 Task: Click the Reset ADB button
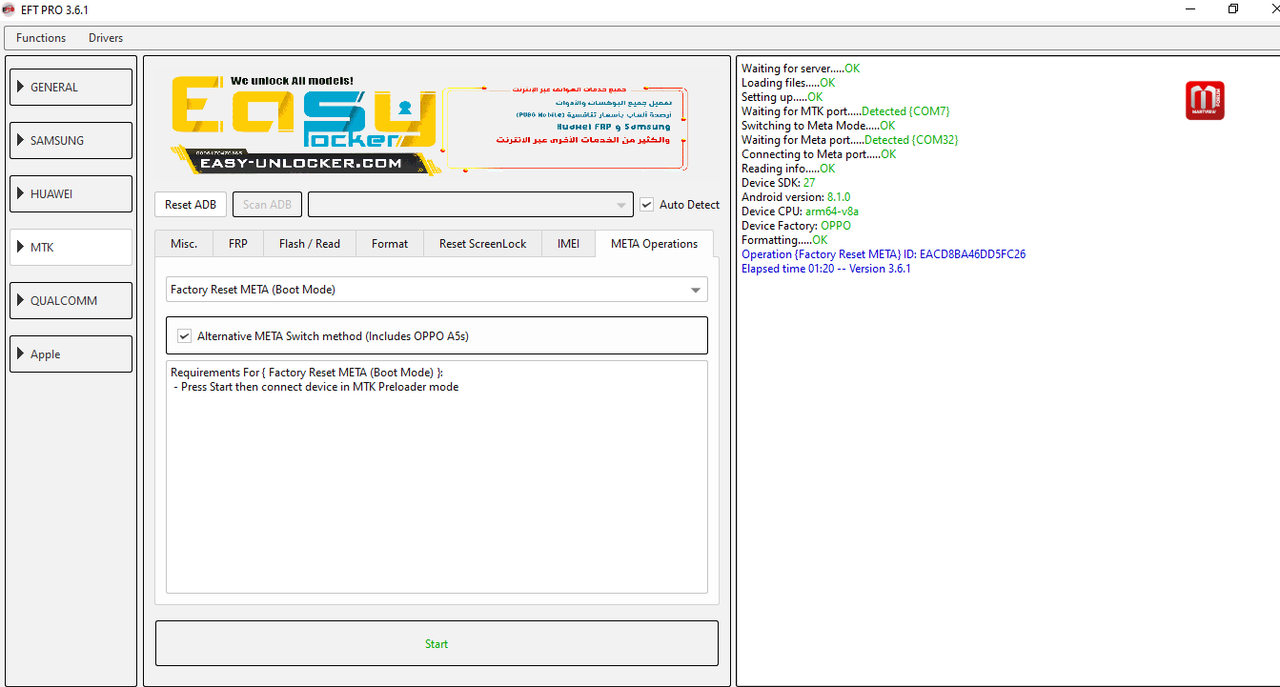(191, 204)
